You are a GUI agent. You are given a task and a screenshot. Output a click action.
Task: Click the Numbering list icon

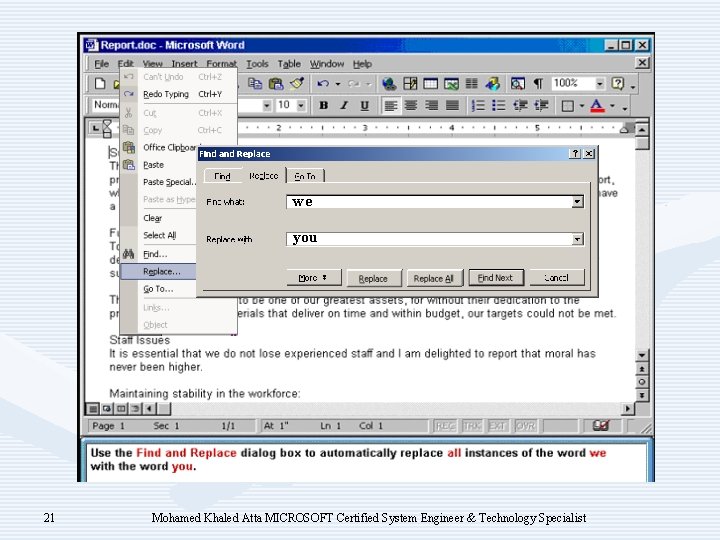tap(478, 106)
